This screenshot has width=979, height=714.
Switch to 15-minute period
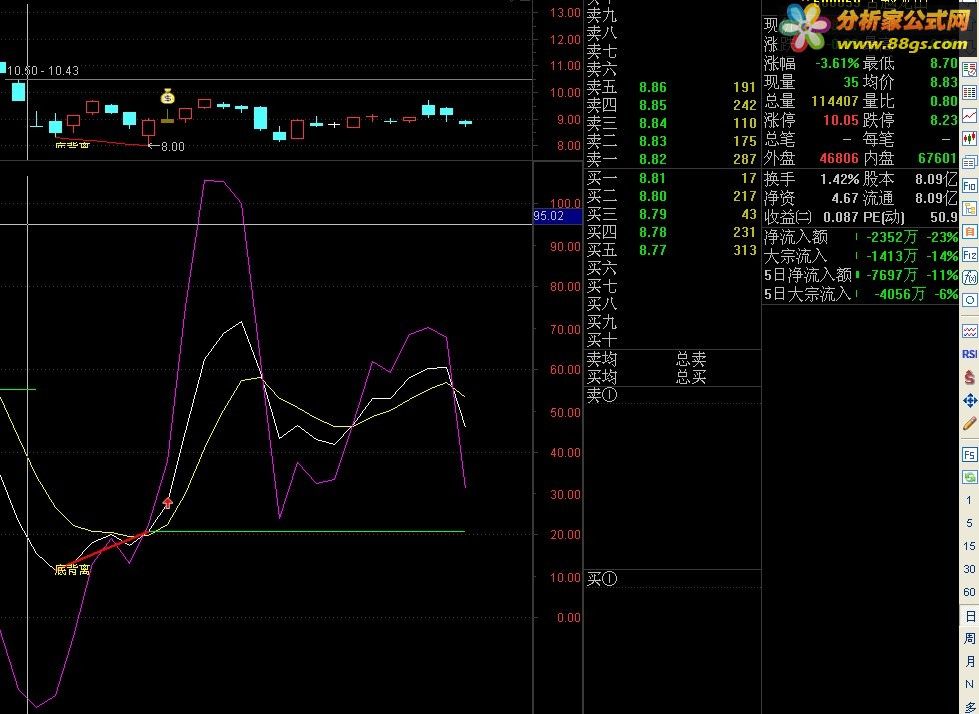(x=969, y=546)
